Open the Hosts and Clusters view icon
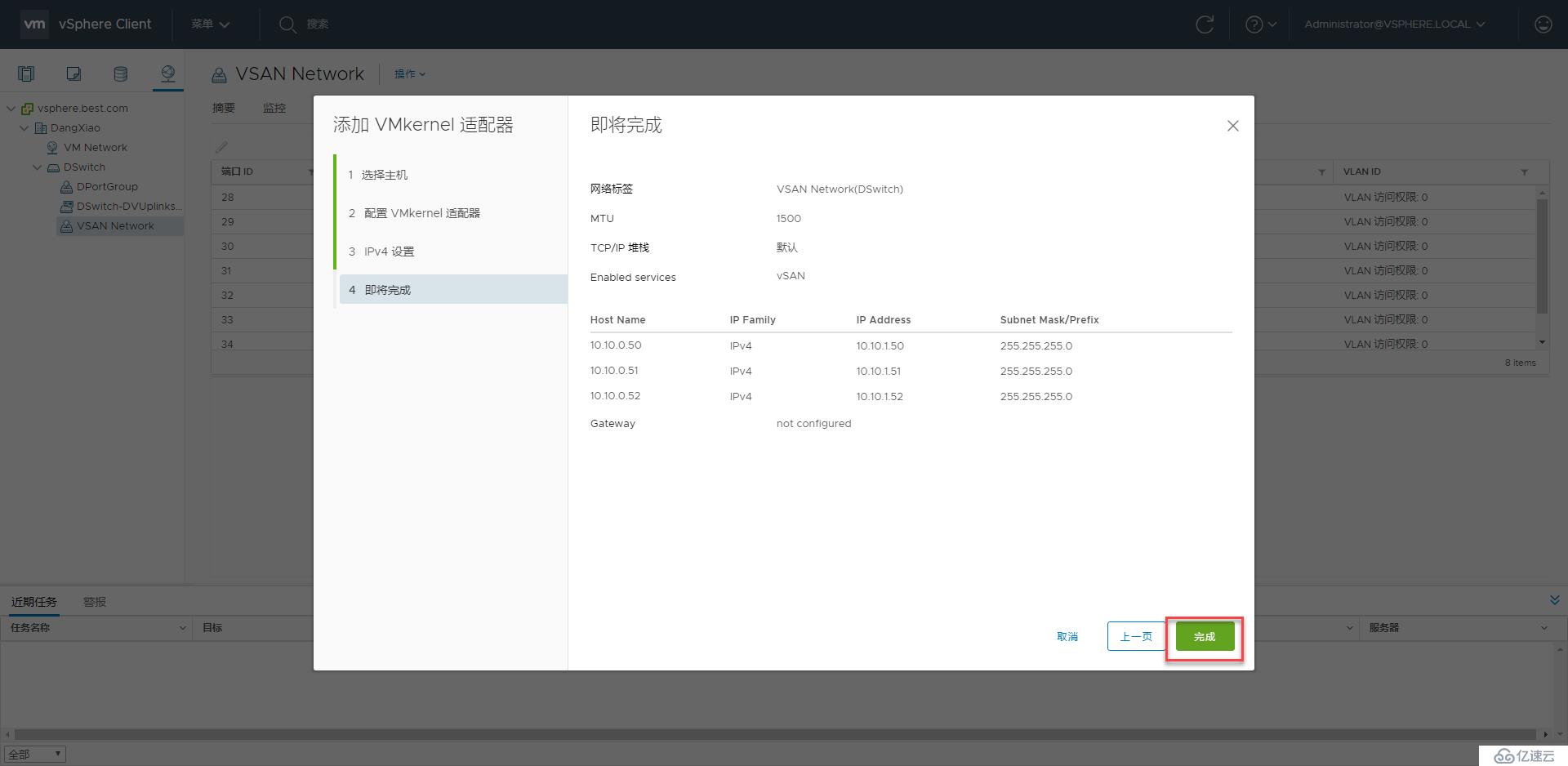Image resolution: width=1568 pixels, height=766 pixels. (x=26, y=74)
